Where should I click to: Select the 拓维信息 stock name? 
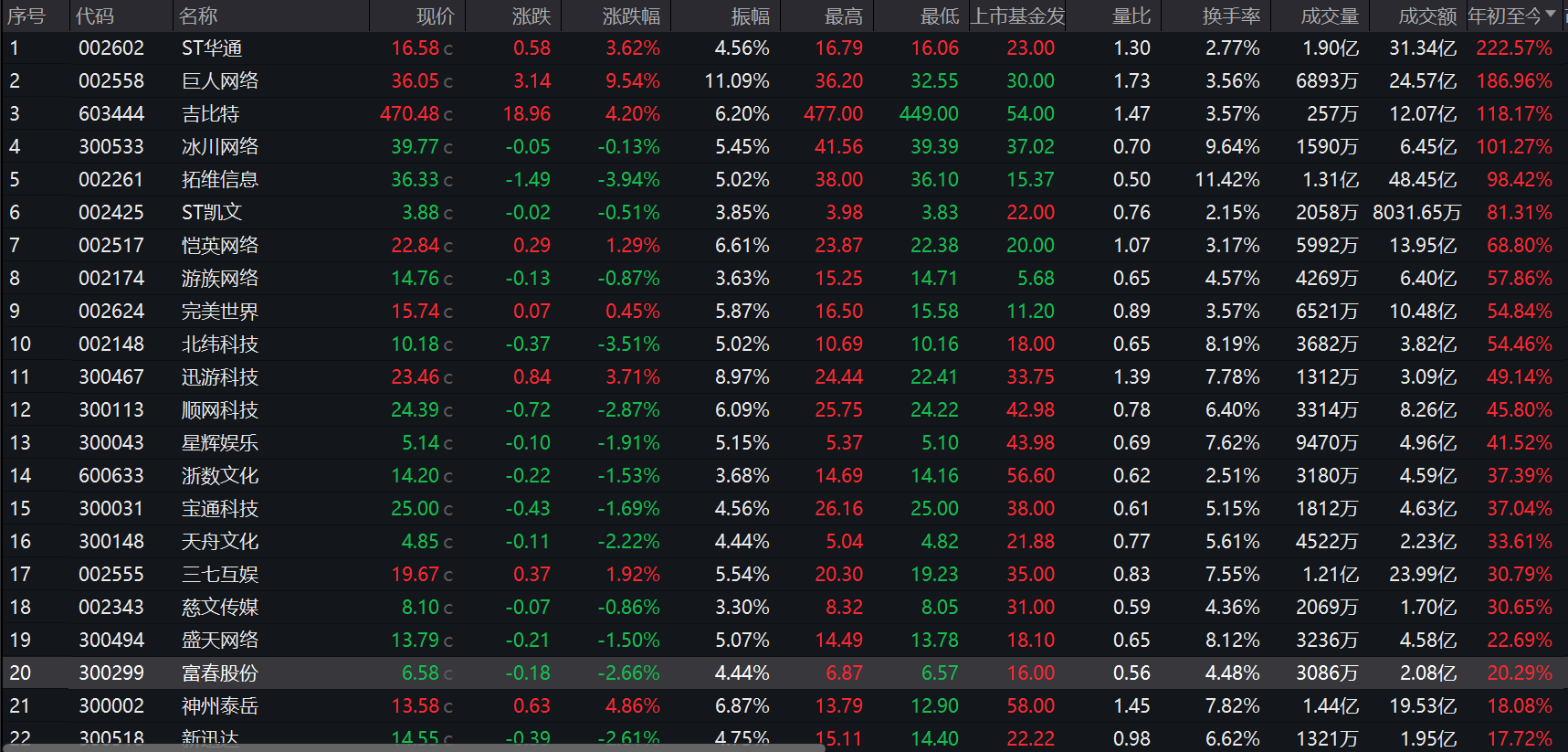coord(220,179)
